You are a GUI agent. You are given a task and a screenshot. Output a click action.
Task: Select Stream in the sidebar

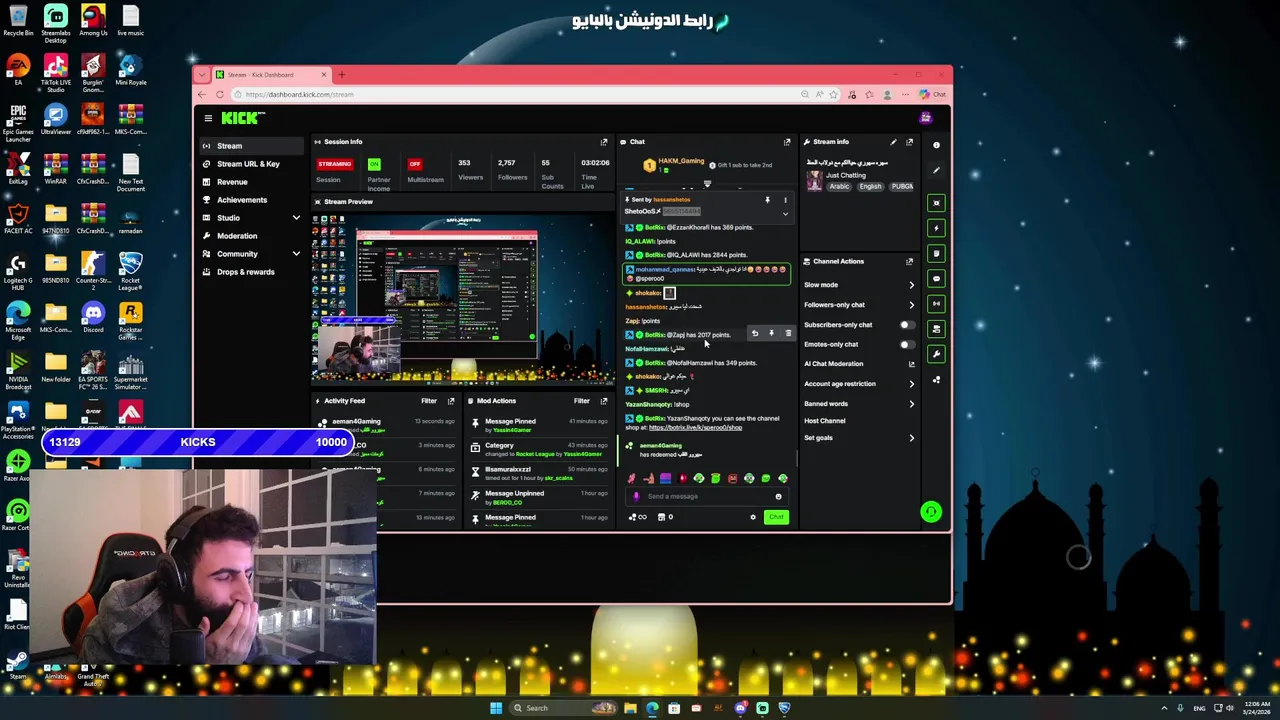click(x=252, y=146)
